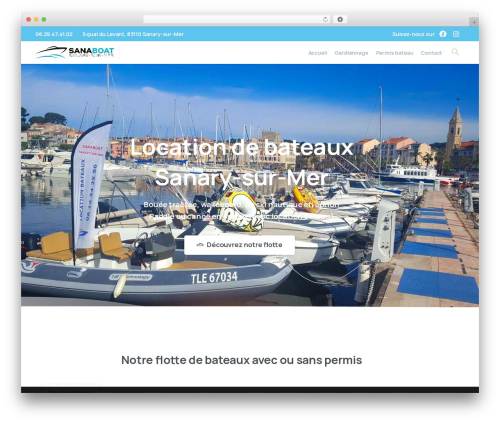Open a new browser tab
Viewport: 500px width, 423px height.
[x=474, y=22]
